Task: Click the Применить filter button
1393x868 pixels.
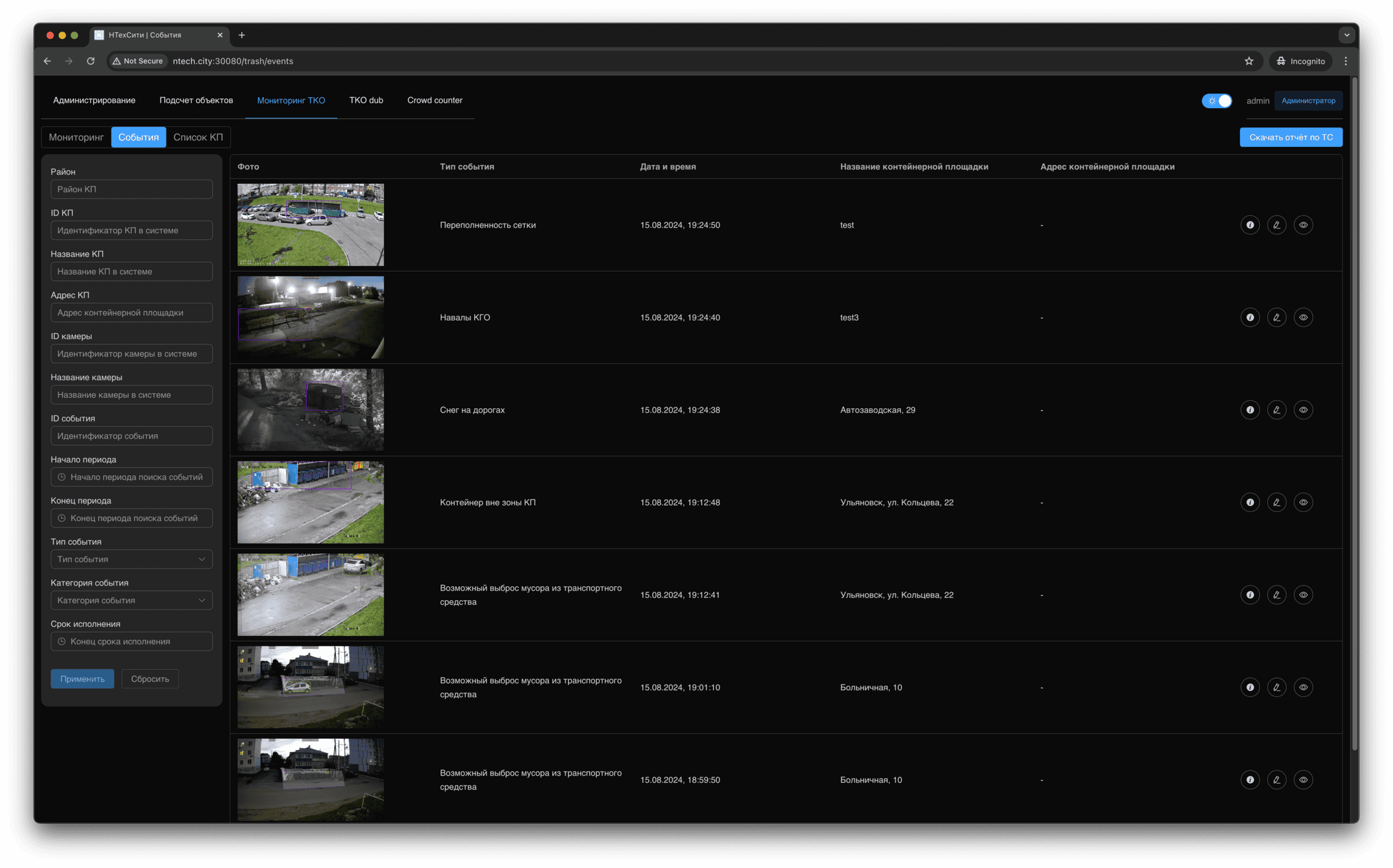Action: 82,678
